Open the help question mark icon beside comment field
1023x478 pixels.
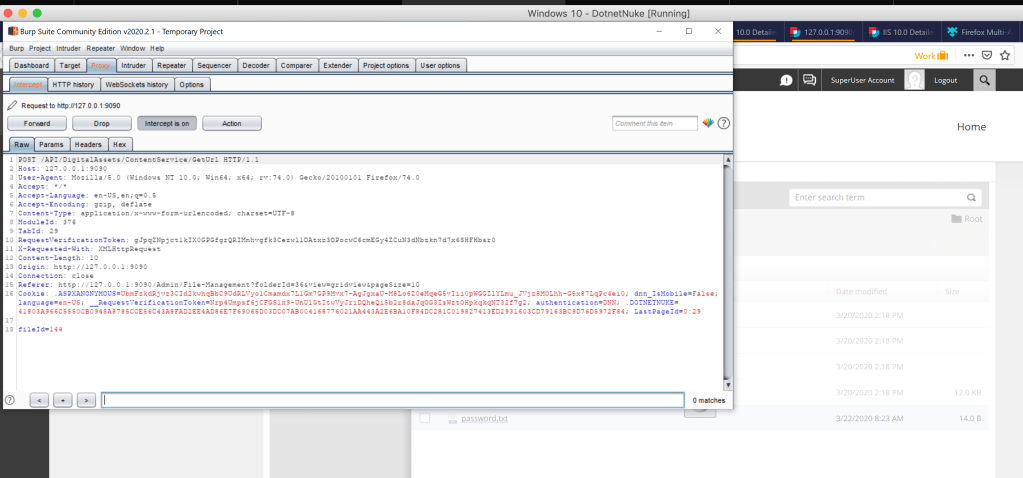724,123
